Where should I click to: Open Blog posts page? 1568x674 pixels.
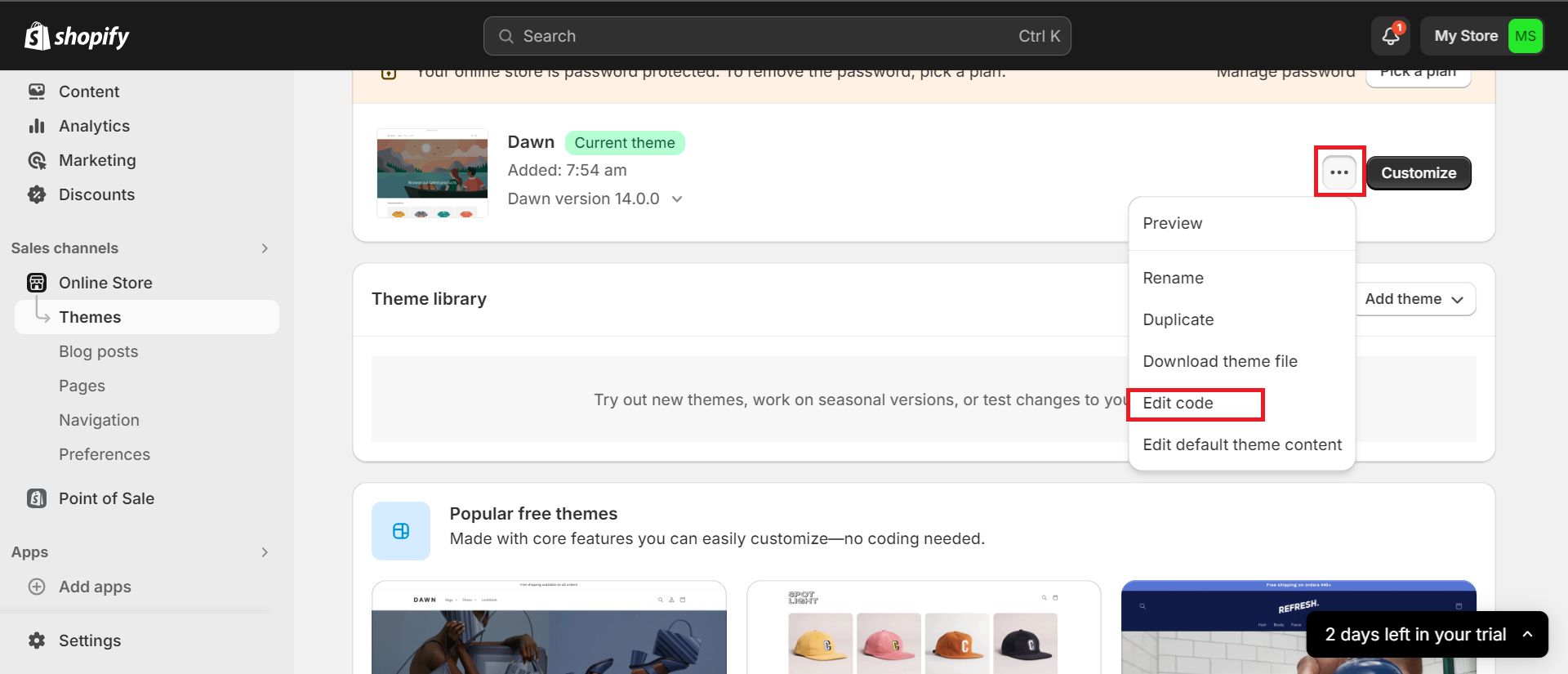(x=98, y=351)
